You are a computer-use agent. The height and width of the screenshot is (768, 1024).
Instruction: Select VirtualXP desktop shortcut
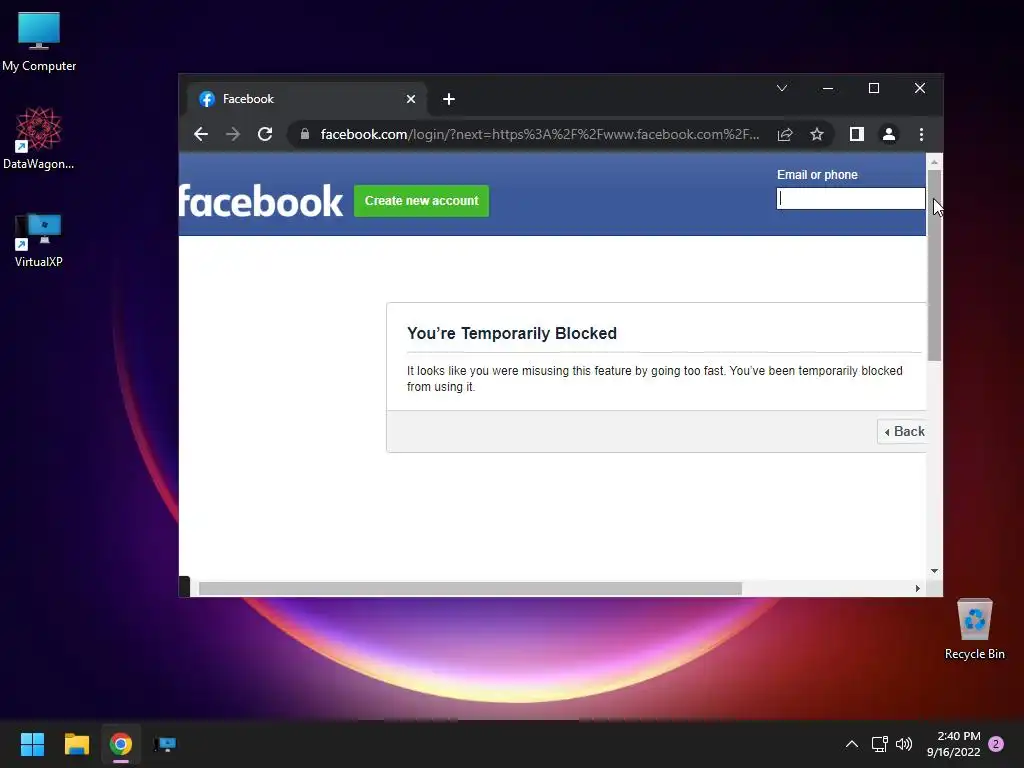[39, 240]
